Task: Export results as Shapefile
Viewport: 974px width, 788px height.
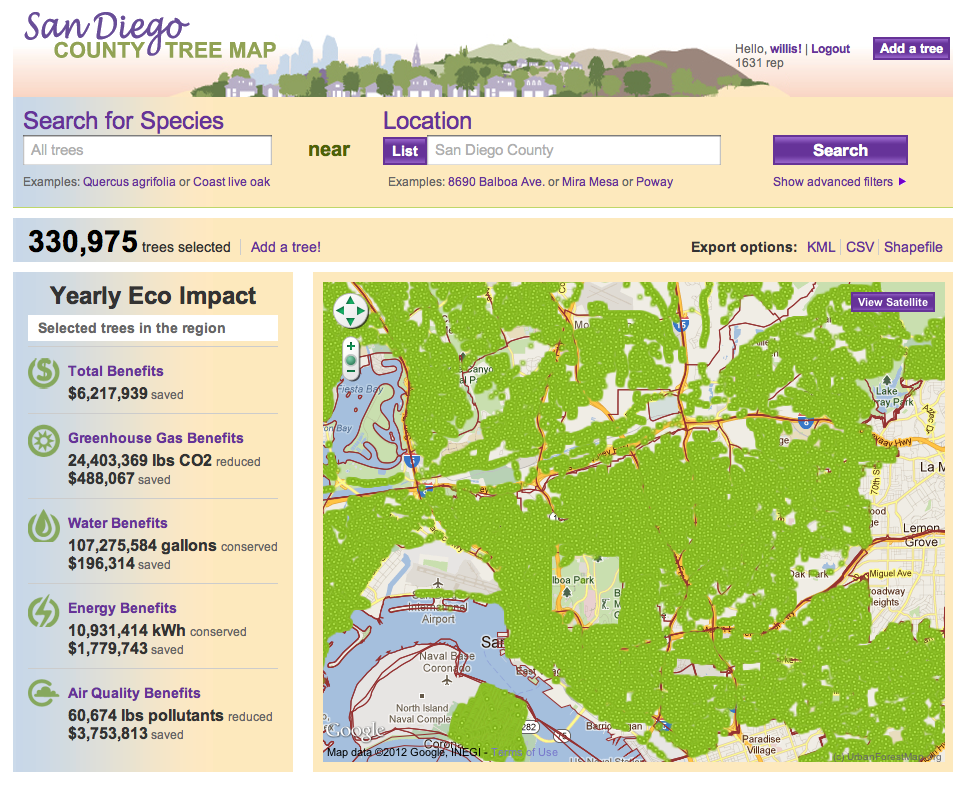Action: 913,247
